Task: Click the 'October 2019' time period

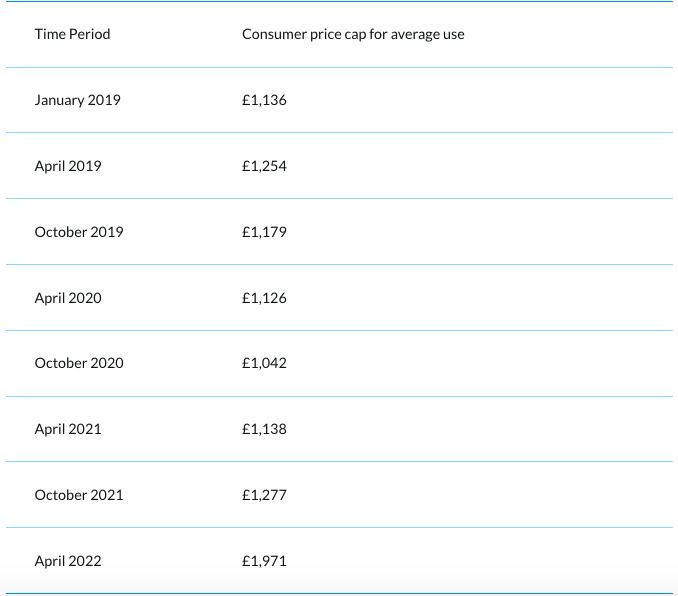Action: 79,232
